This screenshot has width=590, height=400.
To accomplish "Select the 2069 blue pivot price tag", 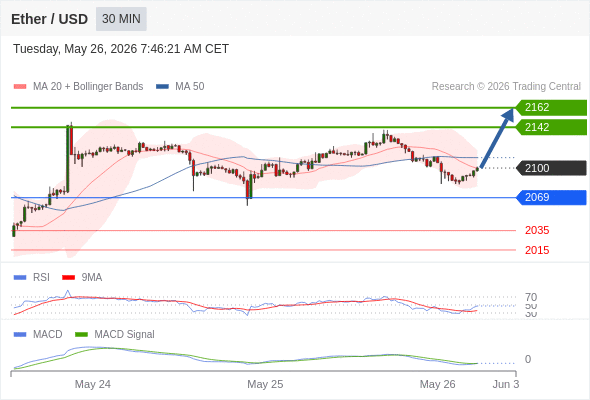I will click(551, 197).
